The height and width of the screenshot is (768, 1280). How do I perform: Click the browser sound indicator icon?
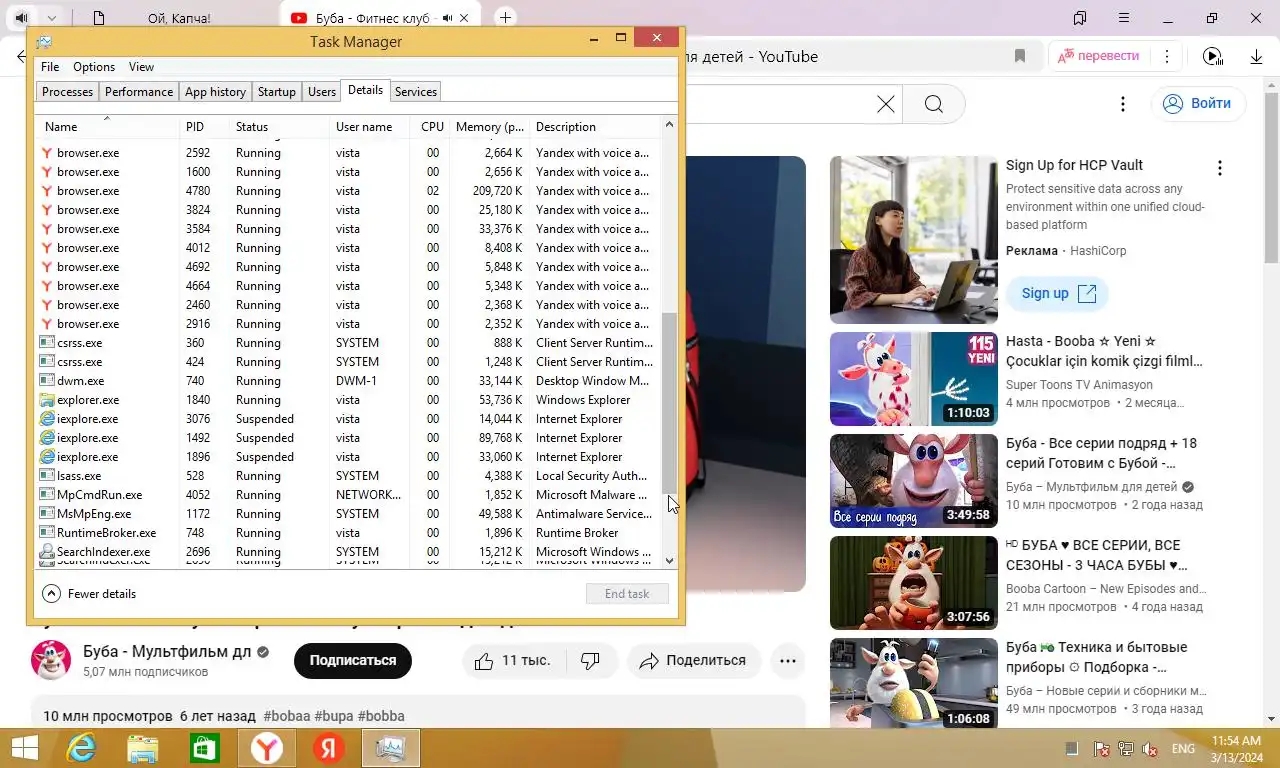[1212, 56]
